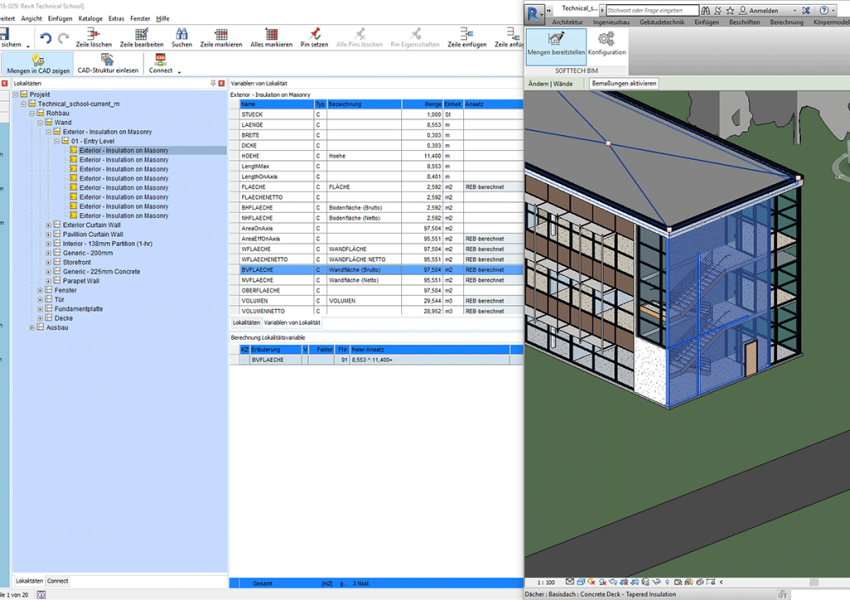Expand the Exterior Curtain Wall node
This screenshot has width=850, height=600.
tap(48, 225)
